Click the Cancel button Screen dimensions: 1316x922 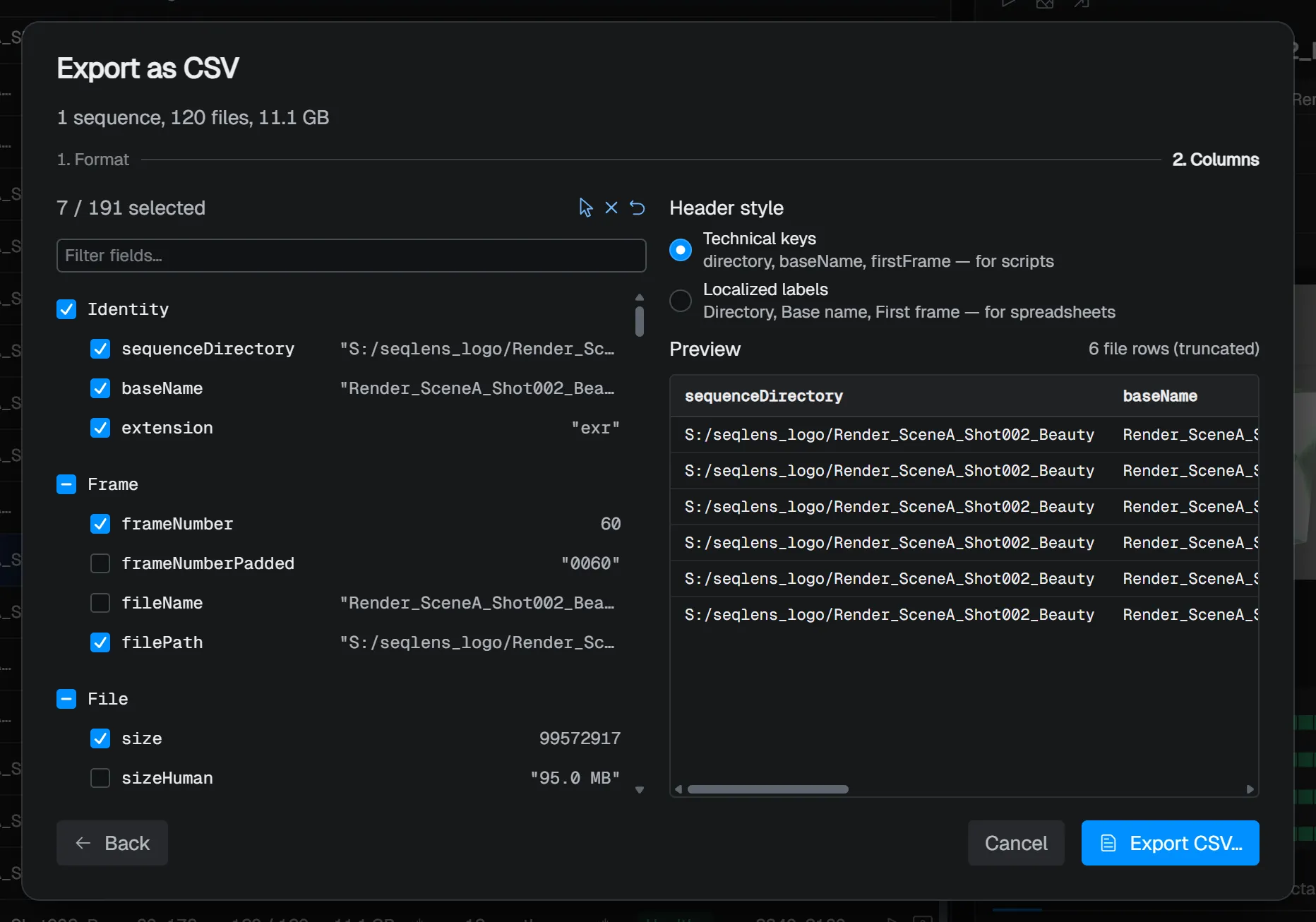[1016, 843]
